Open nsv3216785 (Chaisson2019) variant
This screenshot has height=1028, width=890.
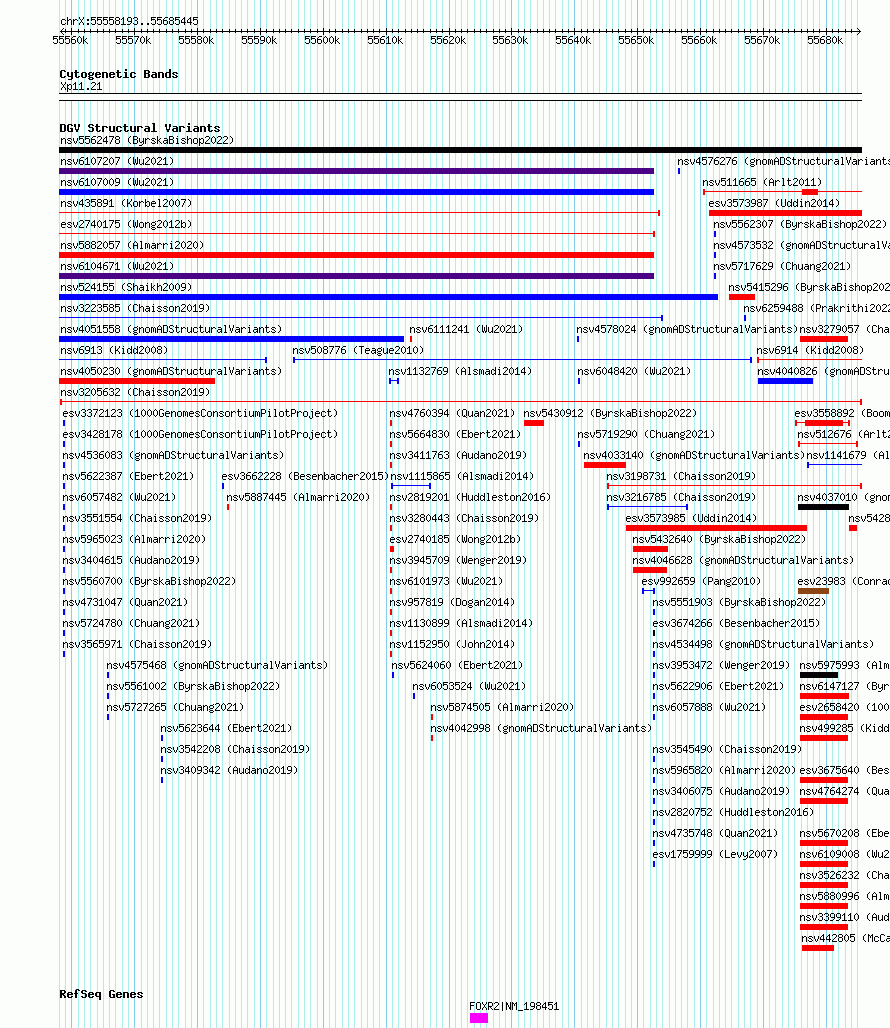tap(681, 497)
